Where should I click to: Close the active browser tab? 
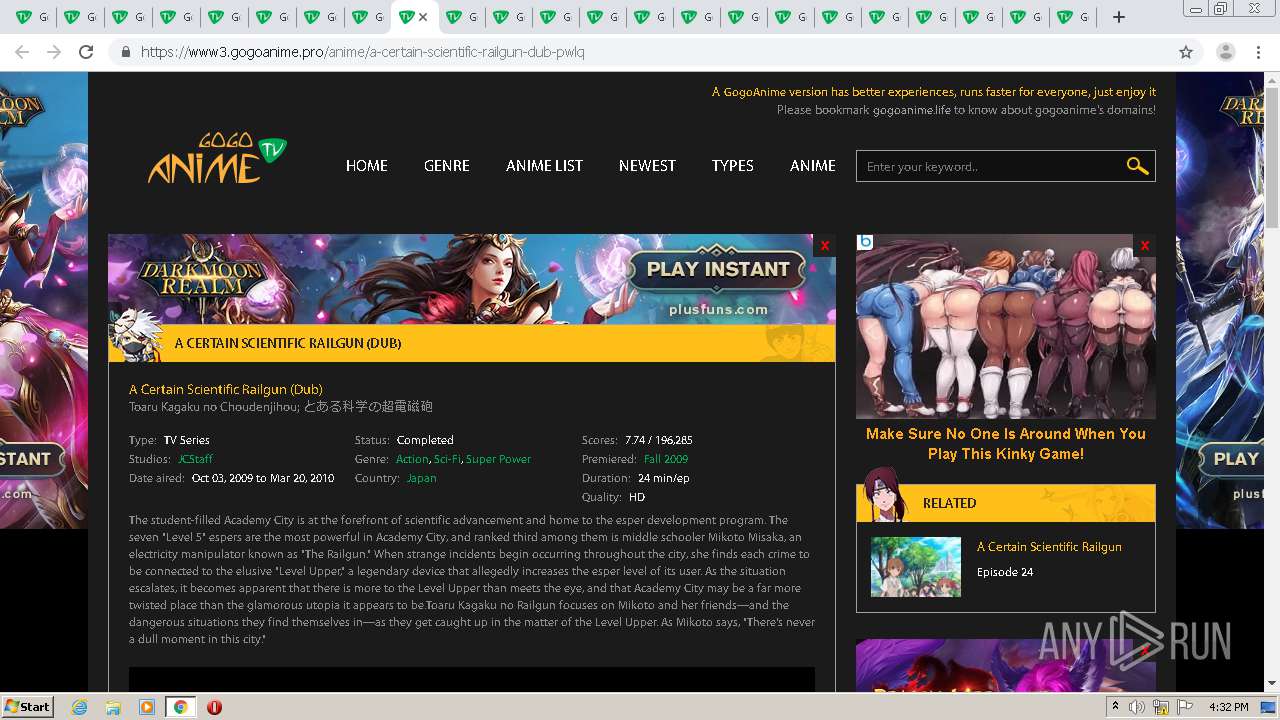423,17
